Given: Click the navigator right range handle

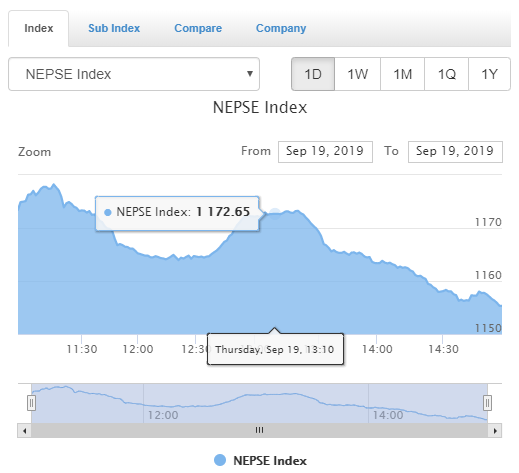Looking at the screenshot, I should tap(487, 403).
